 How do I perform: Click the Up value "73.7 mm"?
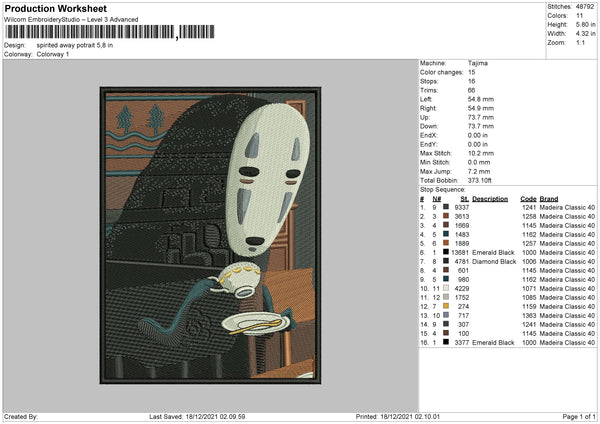(x=481, y=117)
